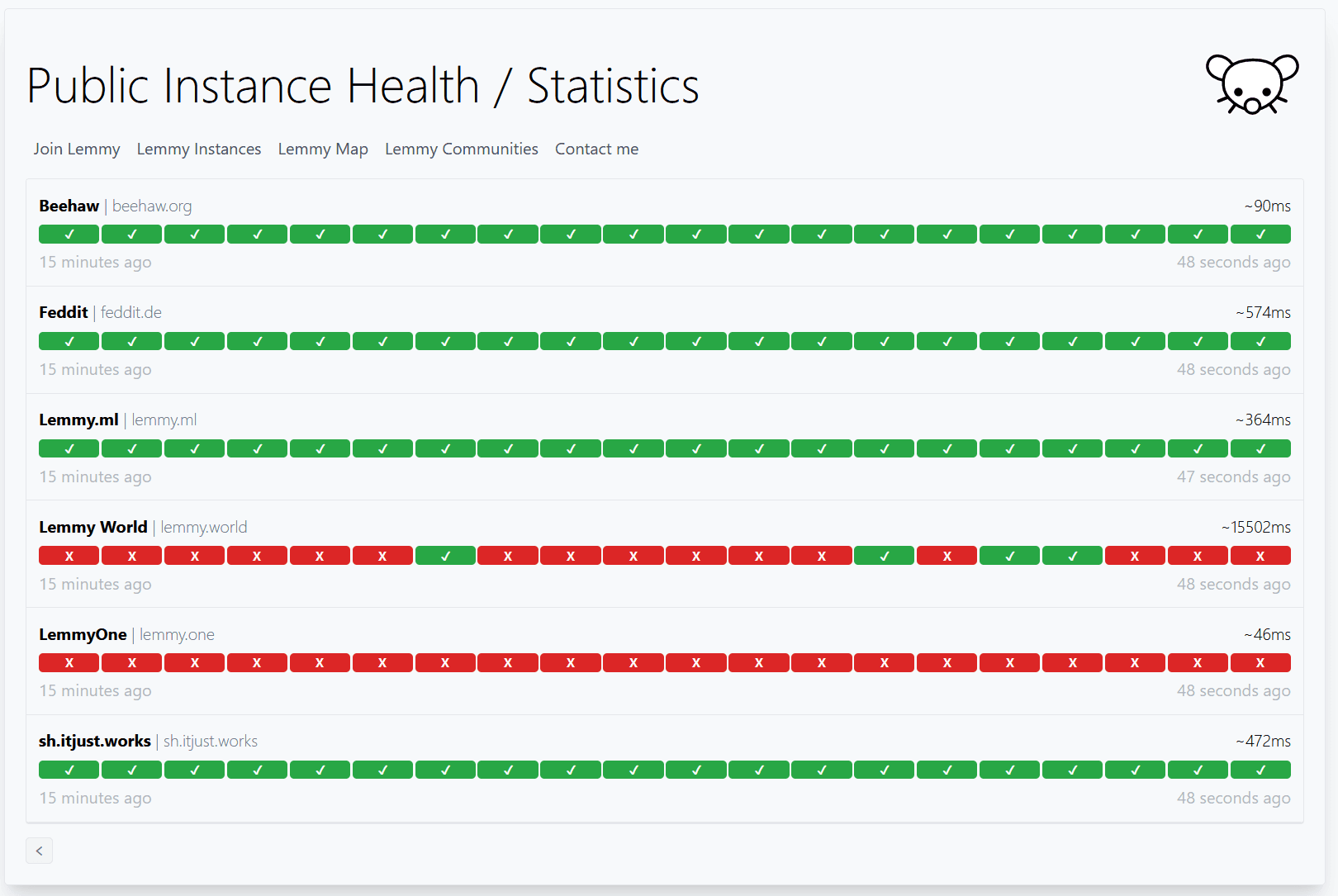
Task: Click the last green check in Feddit row
Action: pyautogui.click(x=1260, y=342)
